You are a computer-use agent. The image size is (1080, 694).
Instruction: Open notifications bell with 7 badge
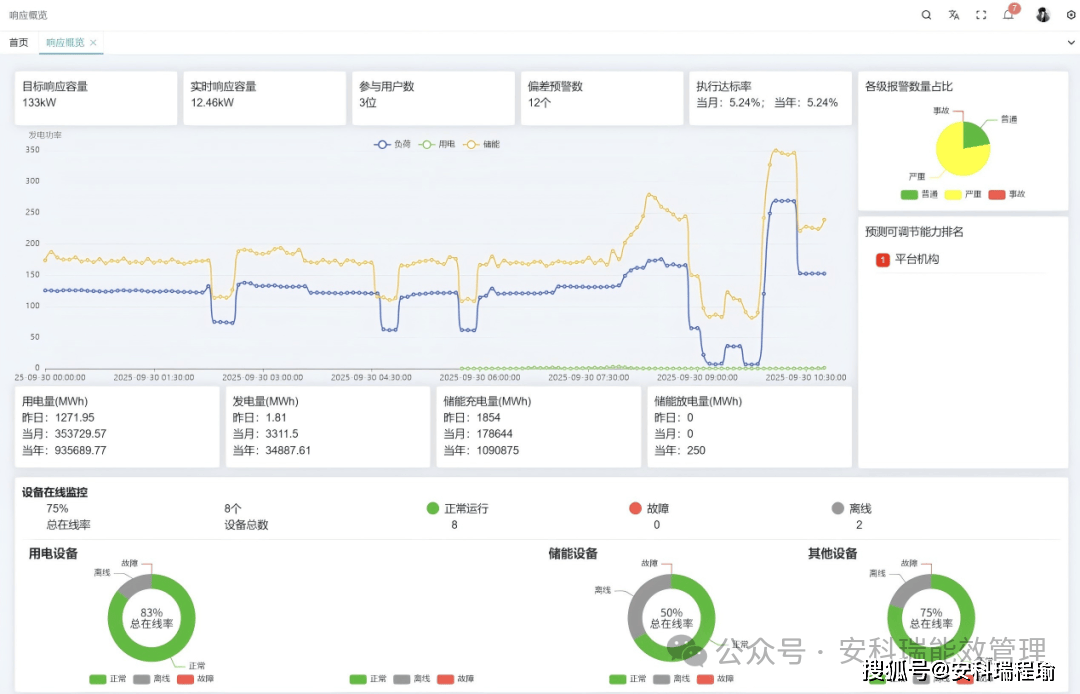pos(1008,15)
